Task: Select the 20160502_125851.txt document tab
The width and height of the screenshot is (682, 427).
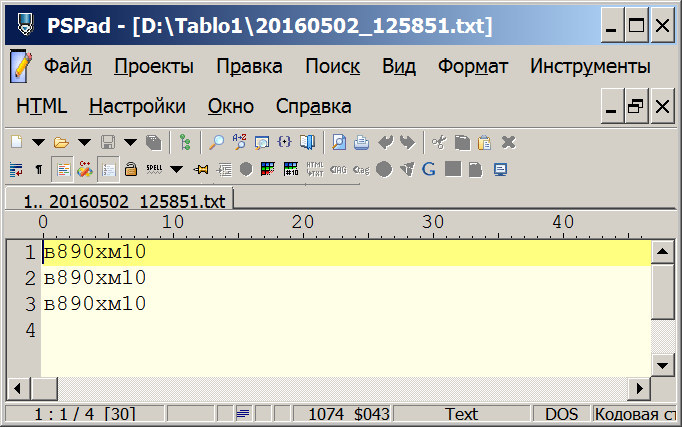Action: point(118,201)
